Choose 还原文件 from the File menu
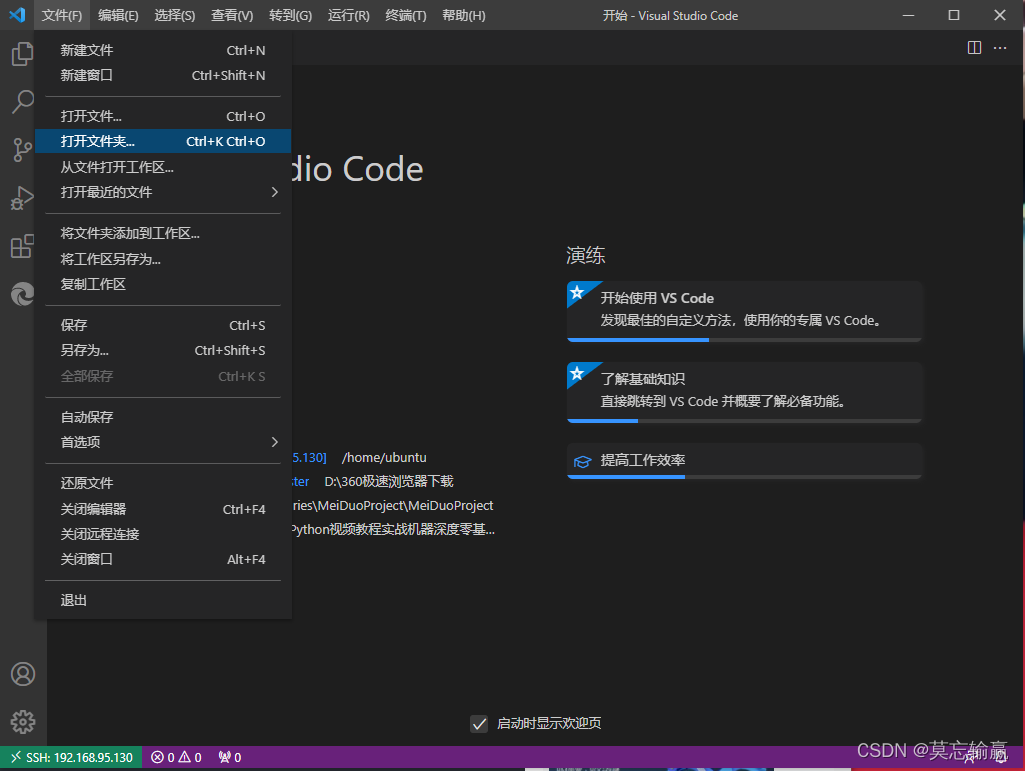Screen dimensions: 1025x771 coord(163,483)
